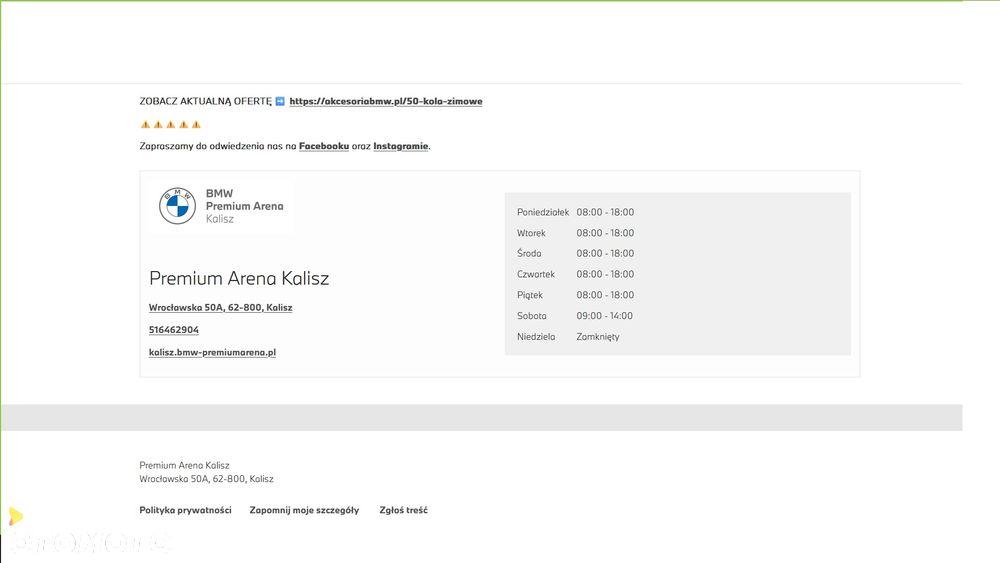Call the phone number 516462904

click(173, 330)
